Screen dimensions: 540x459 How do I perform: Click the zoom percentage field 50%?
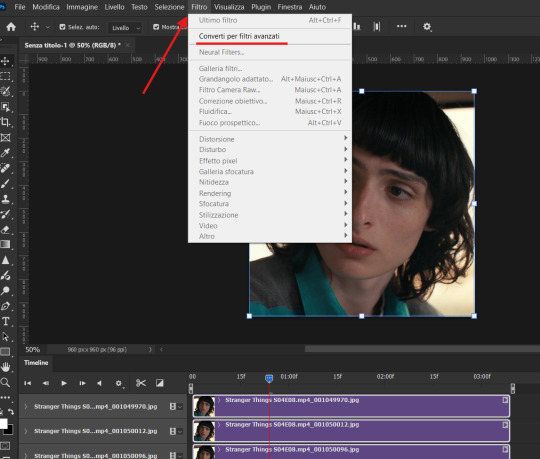point(33,350)
